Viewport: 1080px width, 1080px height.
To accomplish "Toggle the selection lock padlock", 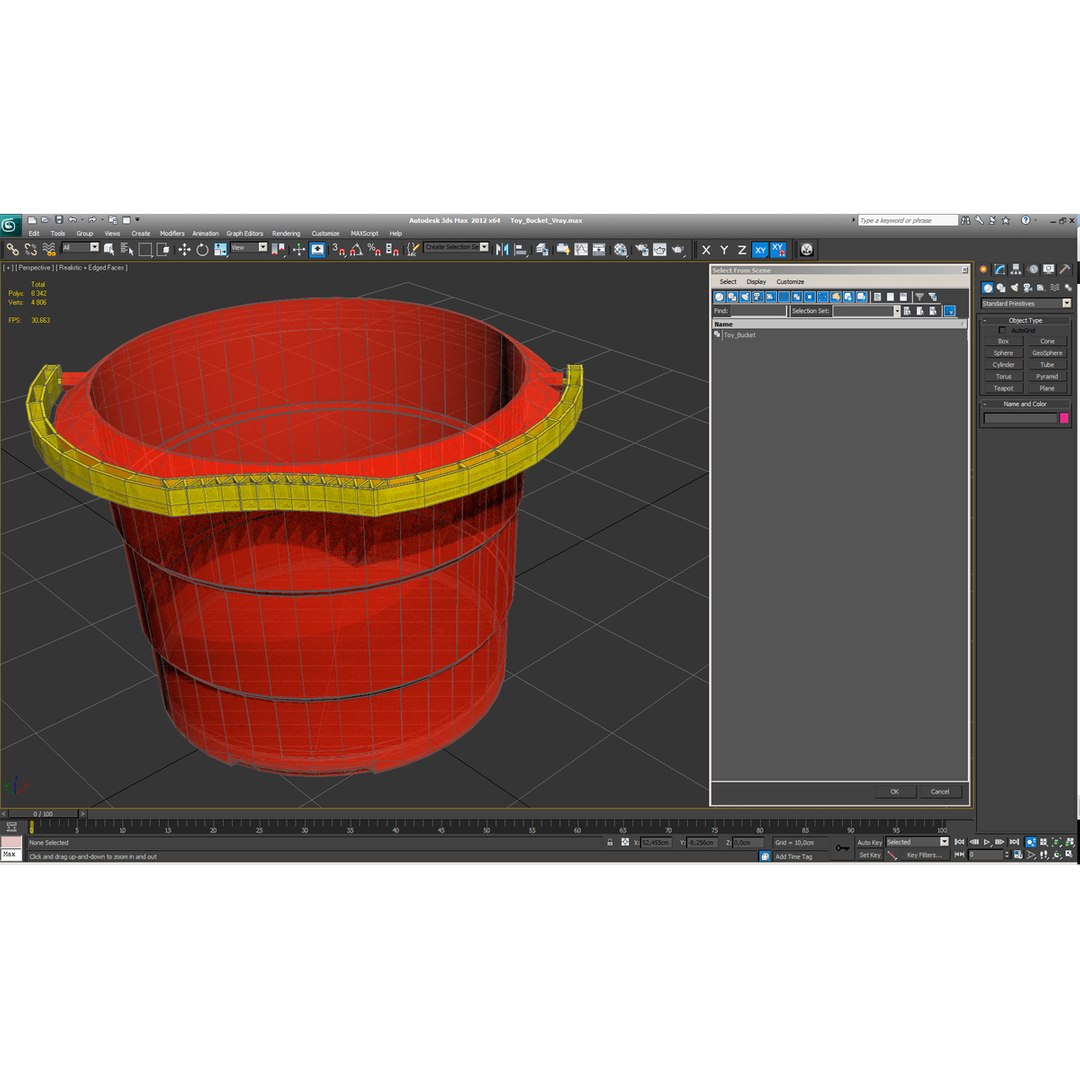I will [610, 842].
